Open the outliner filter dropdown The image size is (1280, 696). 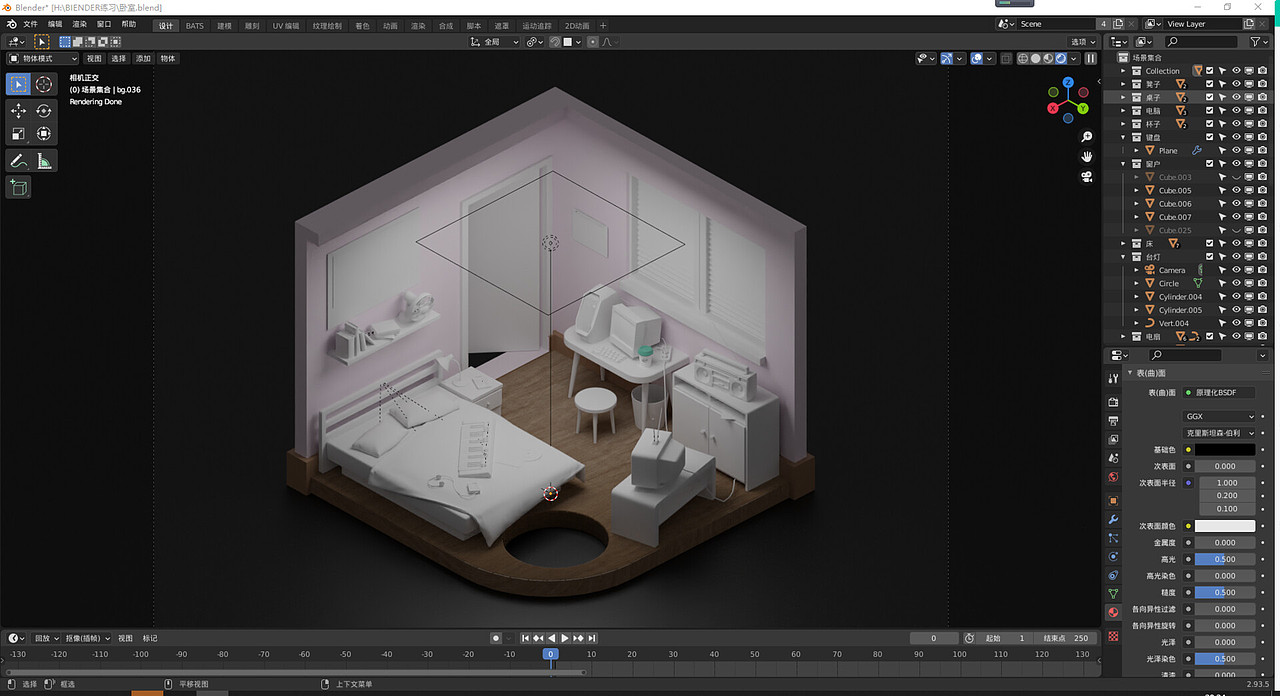pos(1258,42)
